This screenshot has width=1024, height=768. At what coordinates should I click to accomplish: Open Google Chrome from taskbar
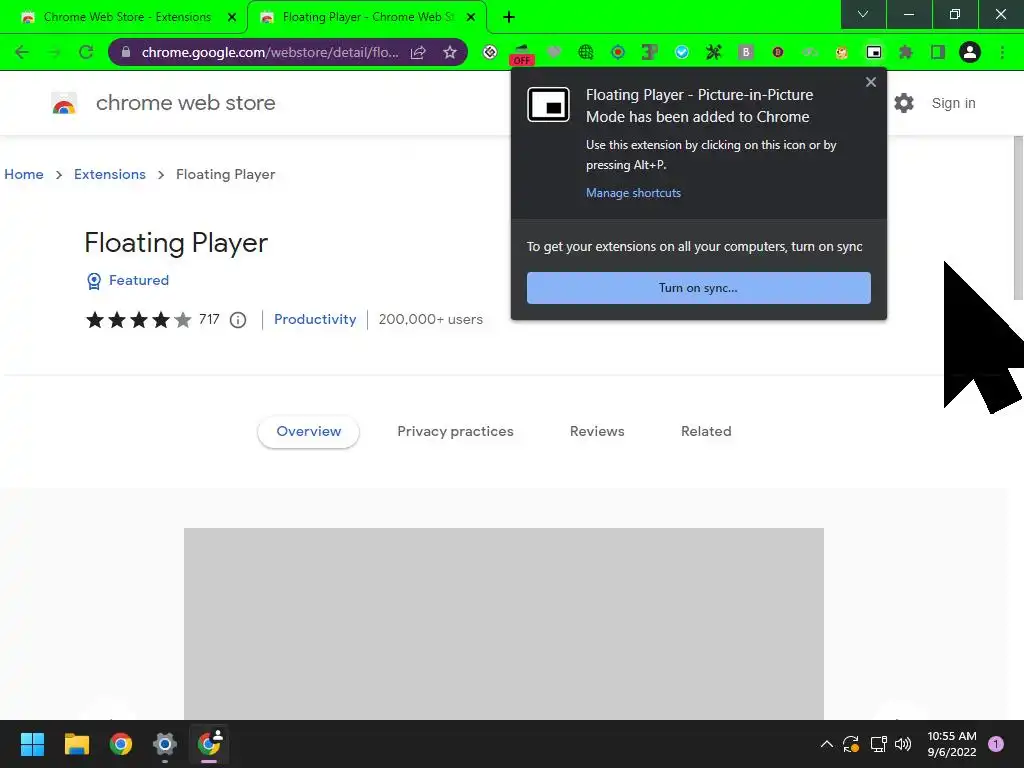pos(121,744)
